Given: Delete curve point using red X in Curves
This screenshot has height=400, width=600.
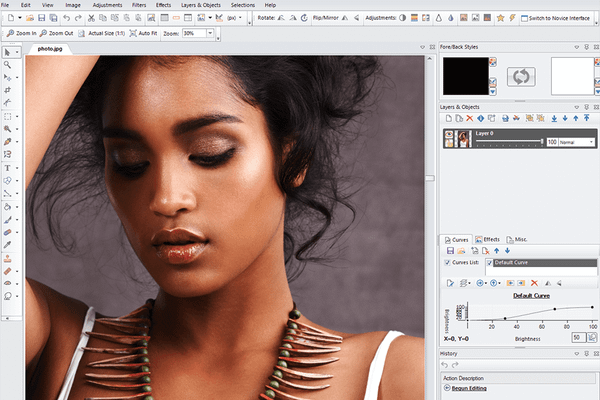Looking at the screenshot, I should pyautogui.click(x=535, y=284).
